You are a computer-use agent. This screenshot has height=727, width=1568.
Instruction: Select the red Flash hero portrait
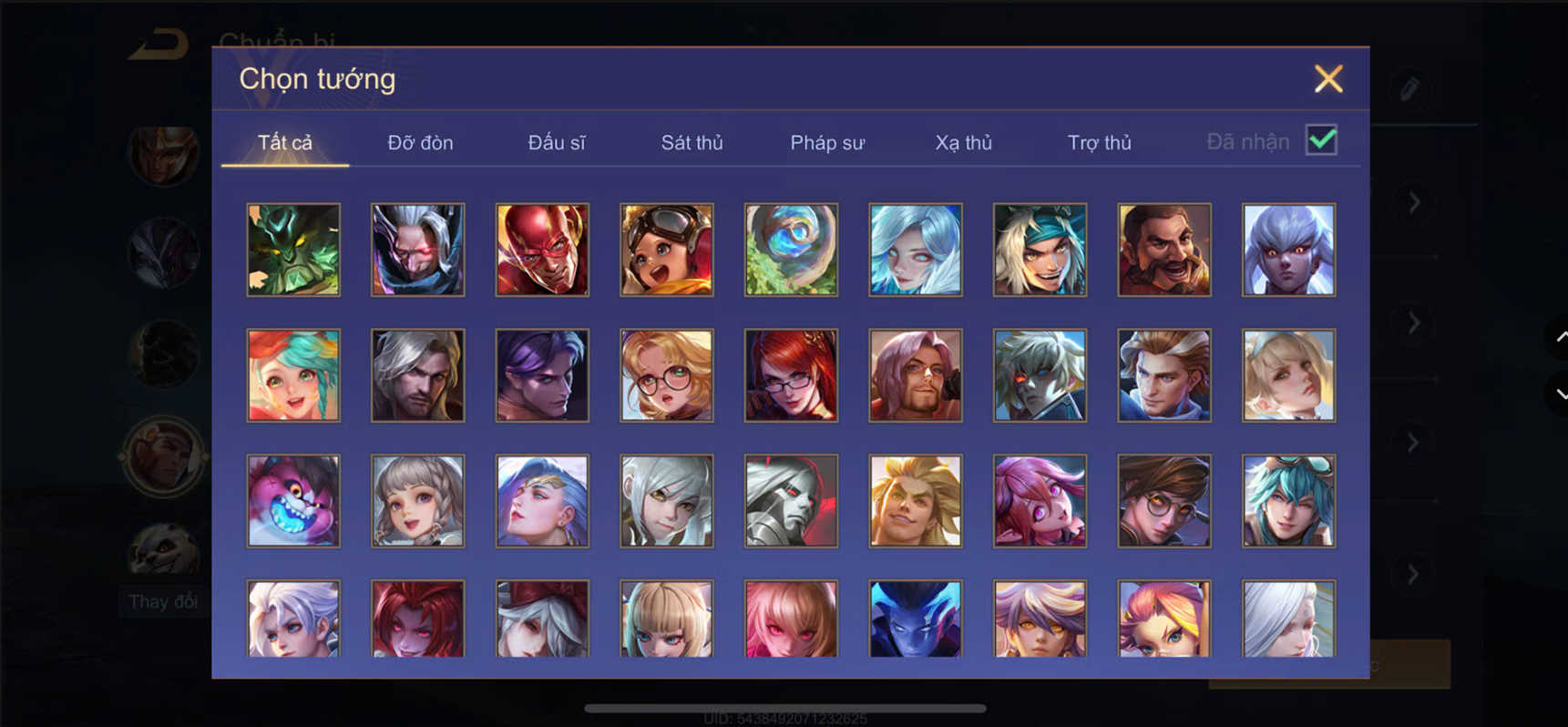pos(542,250)
